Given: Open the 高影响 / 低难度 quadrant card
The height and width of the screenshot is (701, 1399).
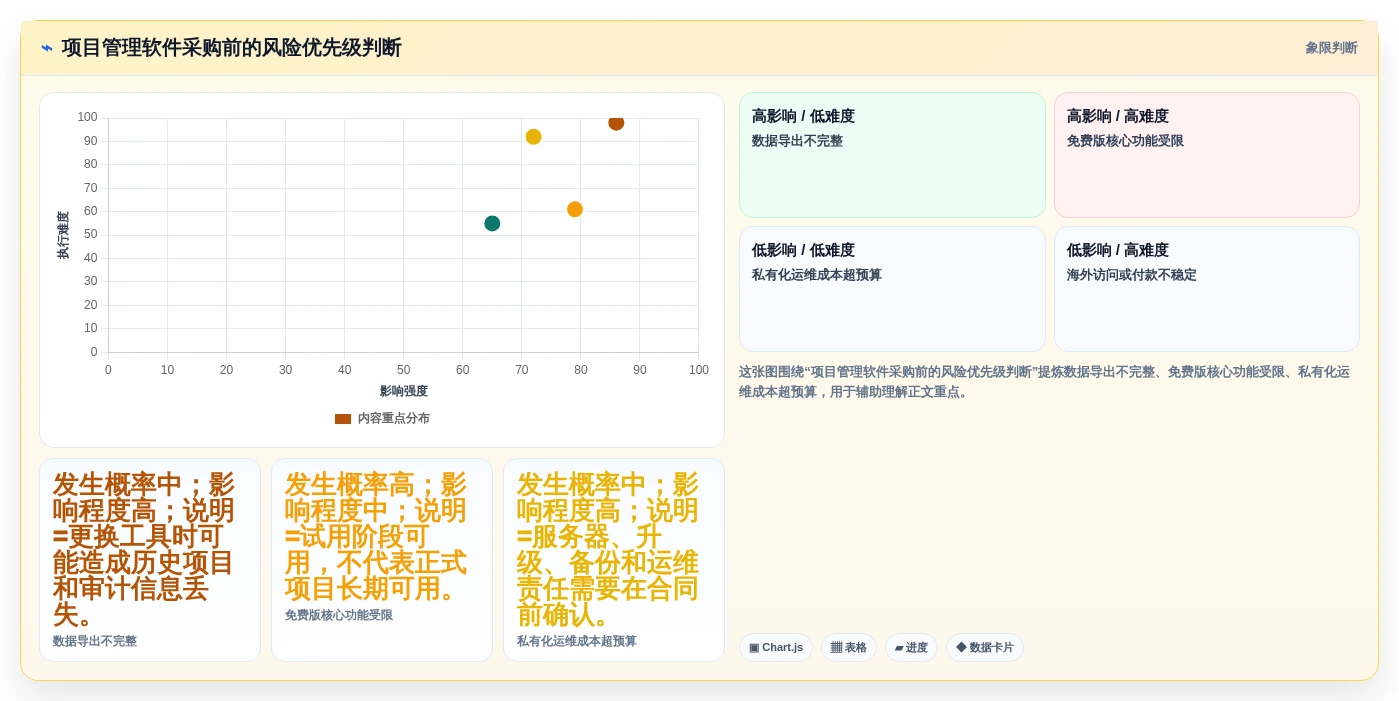Looking at the screenshot, I should click(892, 155).
